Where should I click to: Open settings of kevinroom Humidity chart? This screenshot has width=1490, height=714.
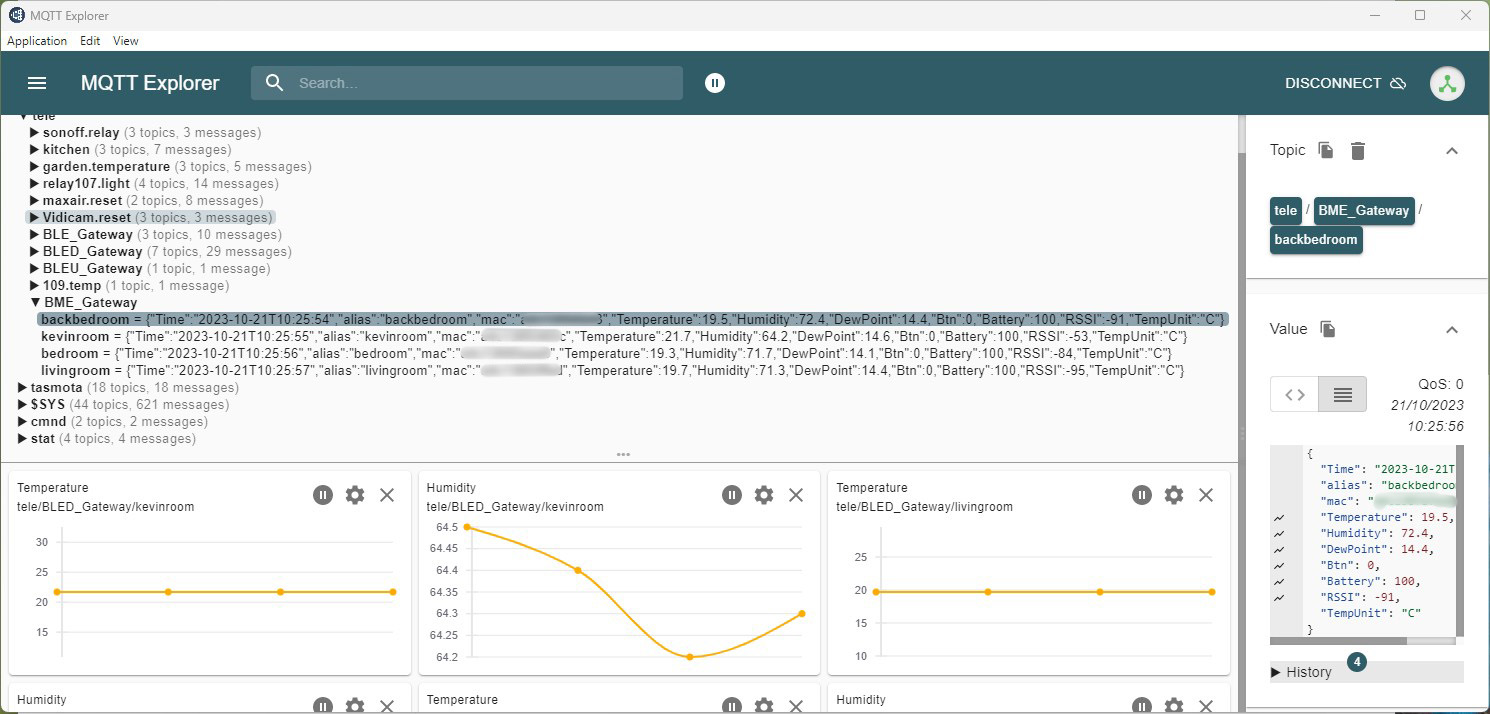(764, 495)
